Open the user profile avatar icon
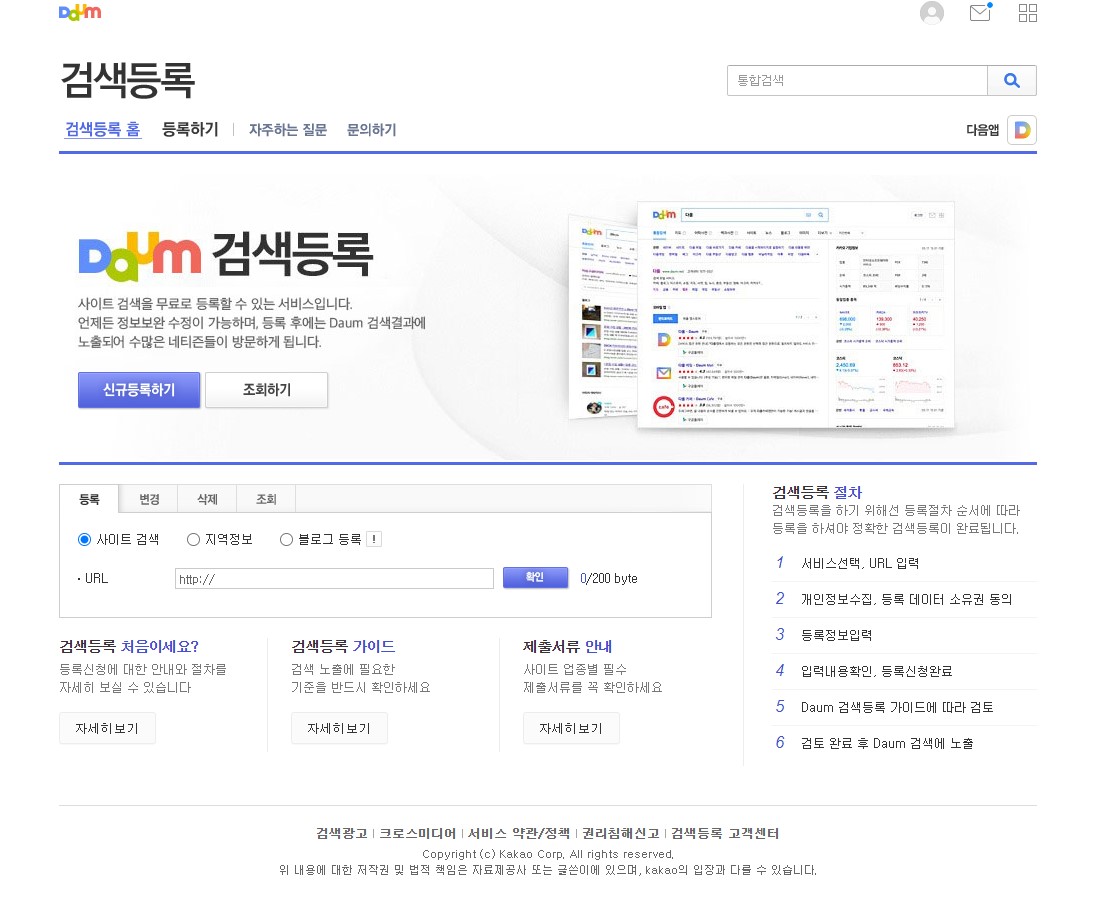 [931, 13]
